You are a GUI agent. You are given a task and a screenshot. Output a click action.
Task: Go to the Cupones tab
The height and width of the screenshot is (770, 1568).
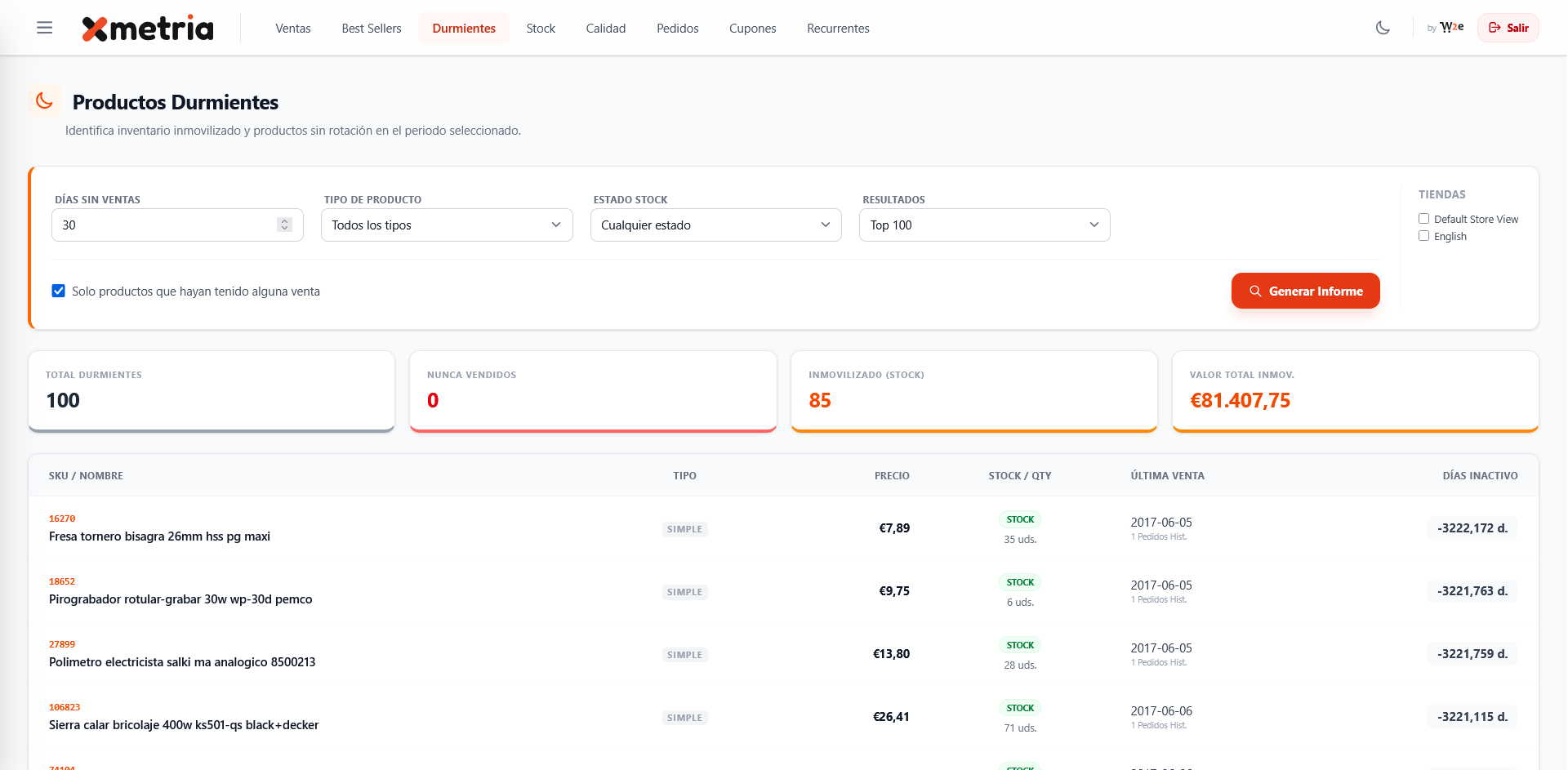(x=752, y=29)
